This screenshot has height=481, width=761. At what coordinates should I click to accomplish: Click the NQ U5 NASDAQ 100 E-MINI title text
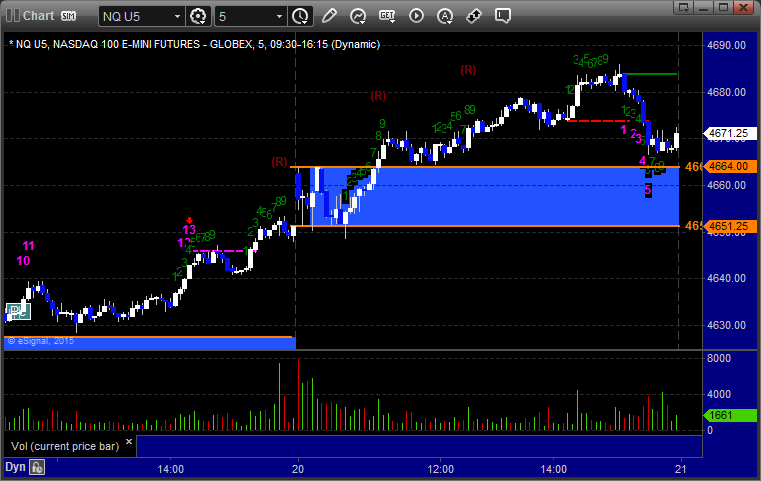[x=194, y=44]
